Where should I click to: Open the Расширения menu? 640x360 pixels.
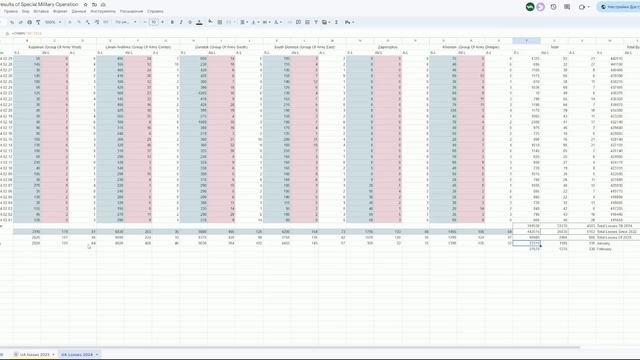(x=131, y=11)
